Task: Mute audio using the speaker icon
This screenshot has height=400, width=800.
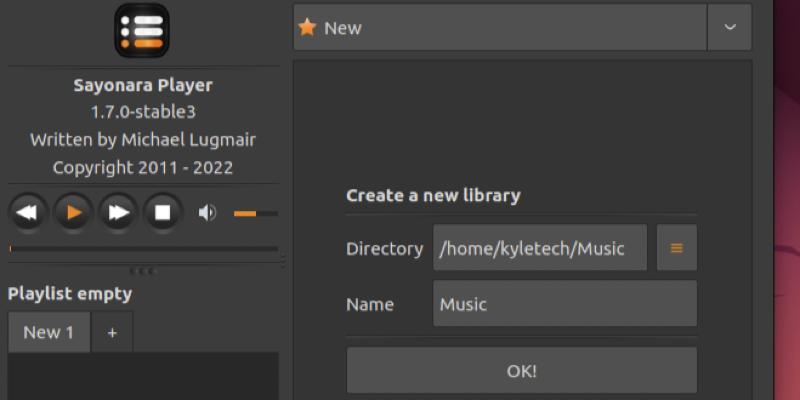Action: [207, 212]
